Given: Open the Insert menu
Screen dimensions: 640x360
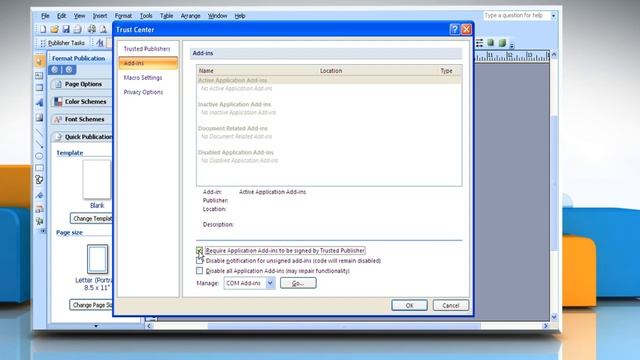Looking at the screenshot, I should tap(100, 16).
